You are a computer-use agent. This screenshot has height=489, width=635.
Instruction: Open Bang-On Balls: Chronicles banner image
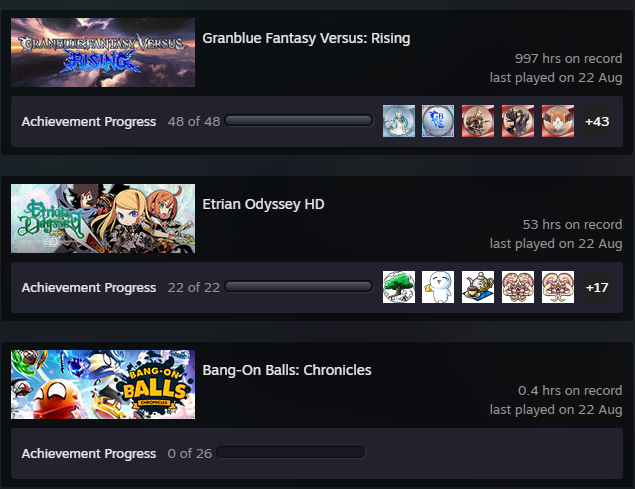[x=103, y=384]
